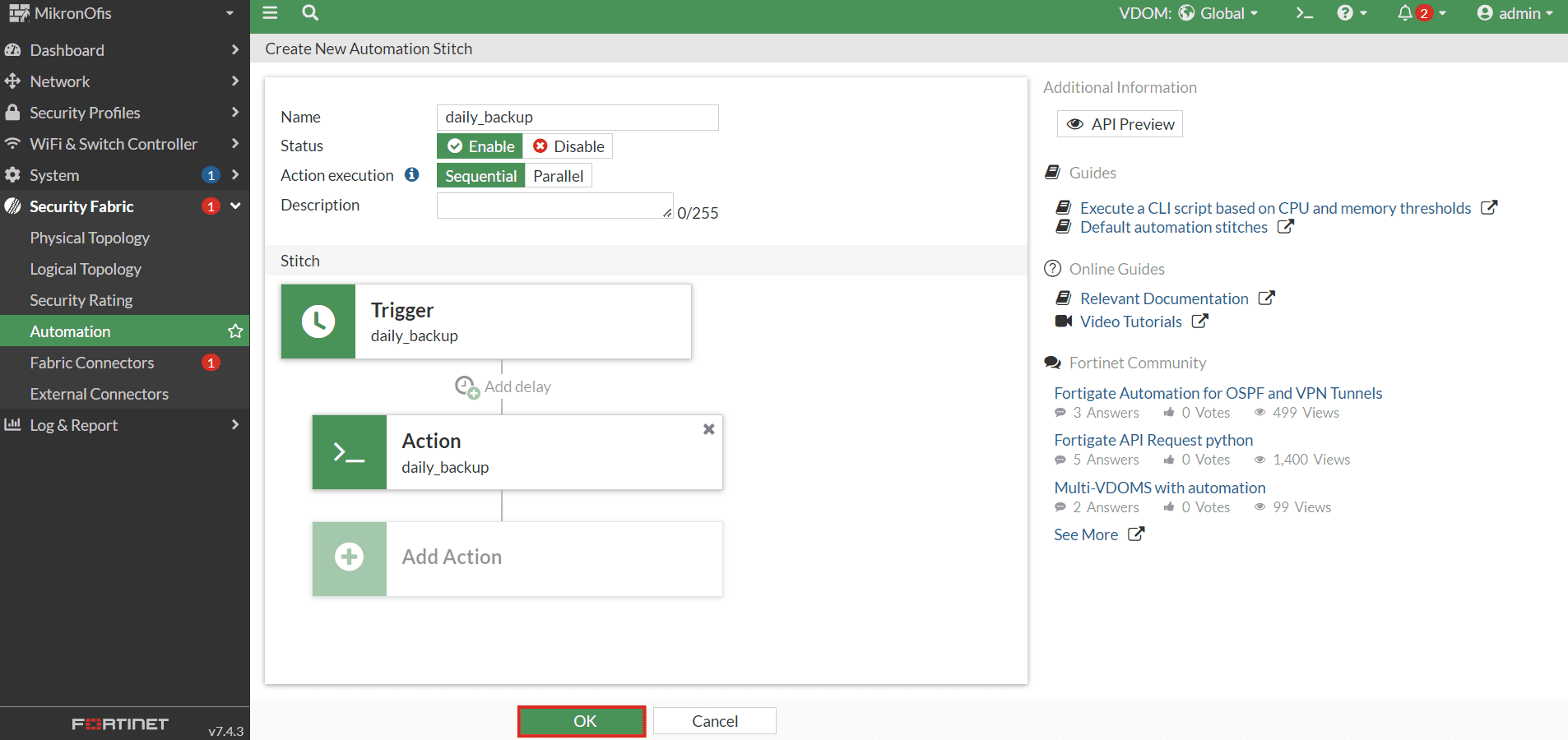
Task: Open the CLI console icon
Action: click(1304, 13)
